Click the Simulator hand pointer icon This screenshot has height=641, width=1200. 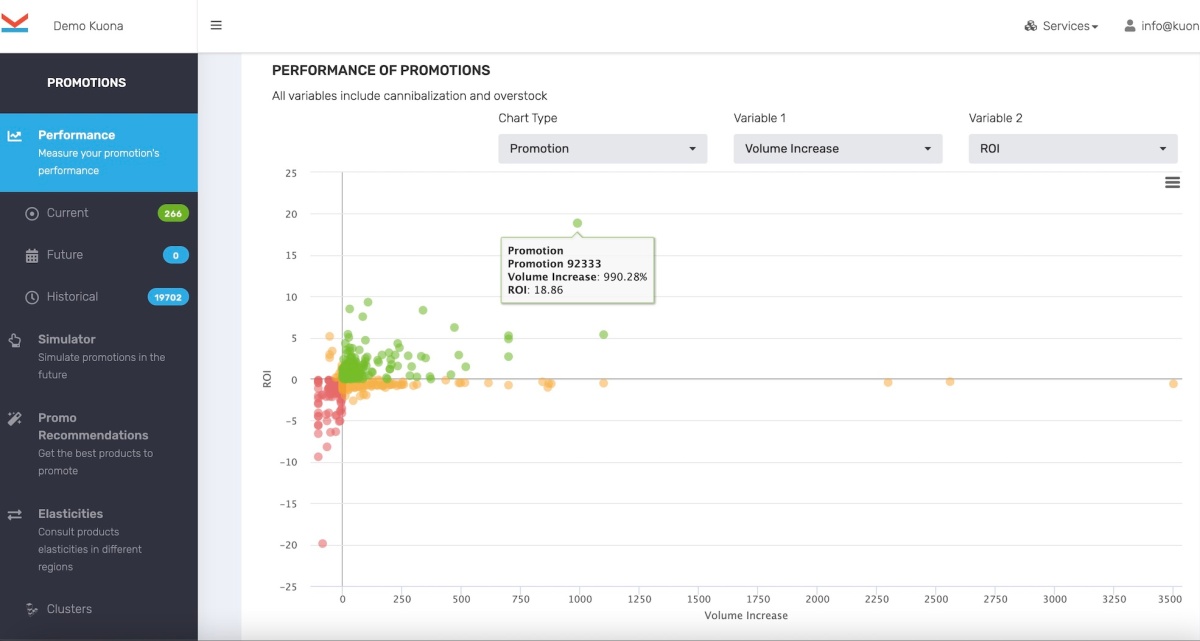[15, 340]
